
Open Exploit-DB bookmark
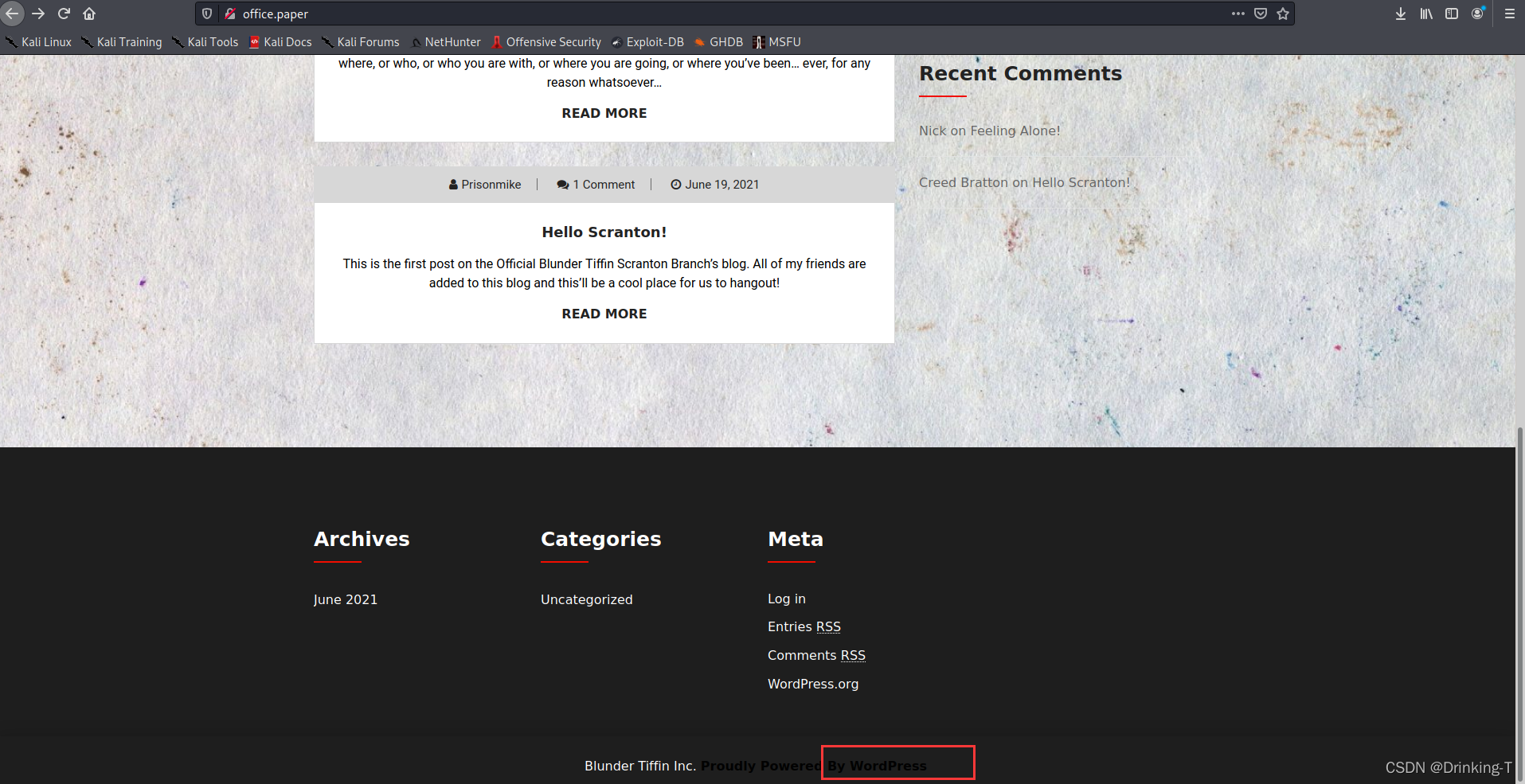coord(647,42)
